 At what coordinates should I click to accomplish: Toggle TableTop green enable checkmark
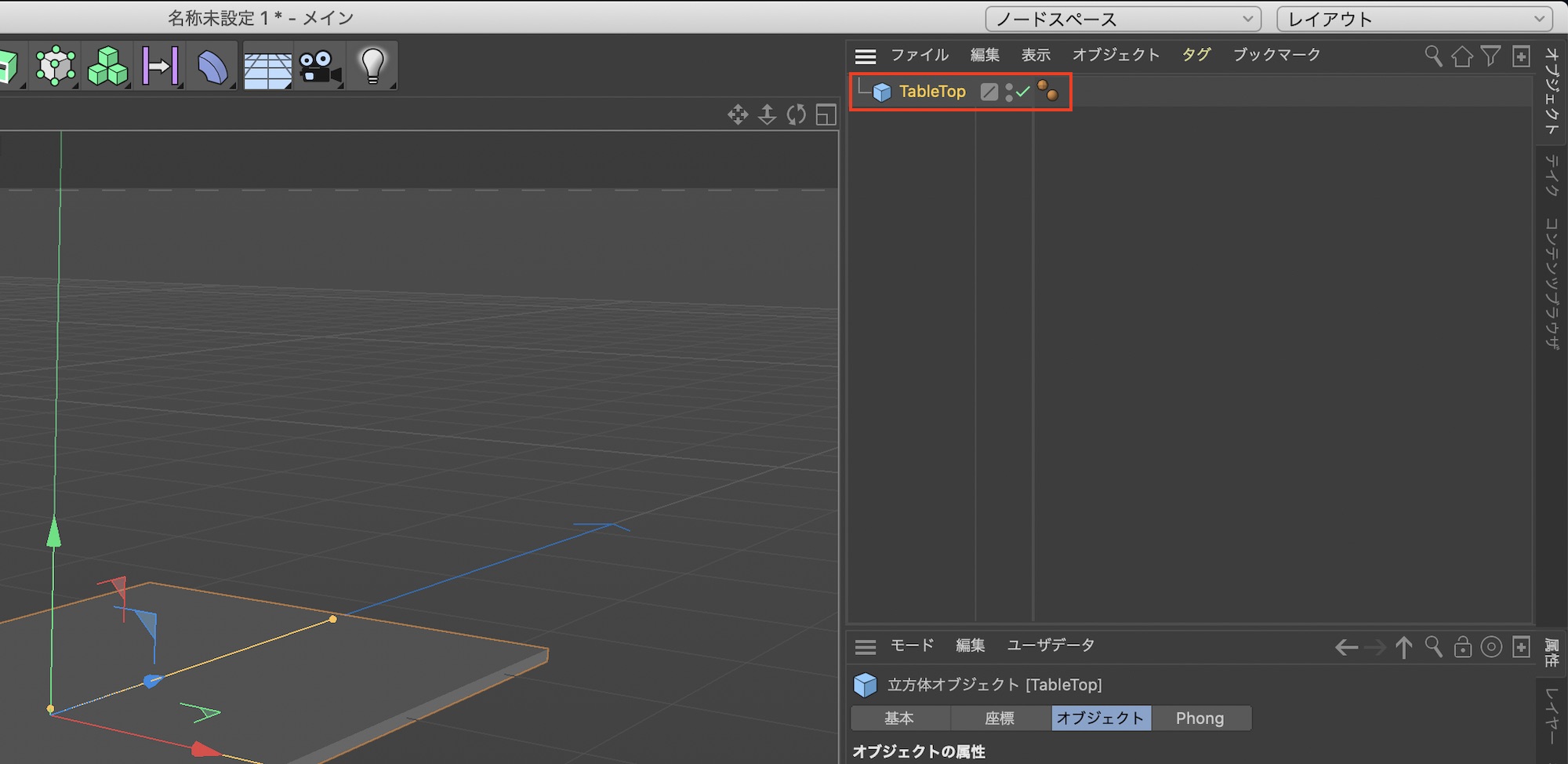coord(1023,92)
